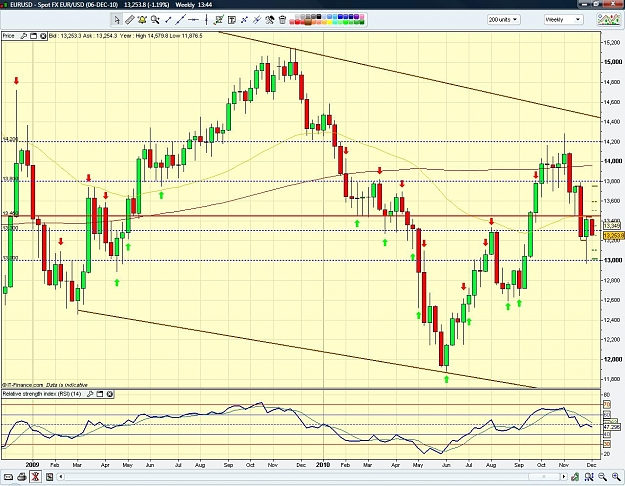
Task: Click the first icon in bottom-left bar
Action: pos(8,476)
